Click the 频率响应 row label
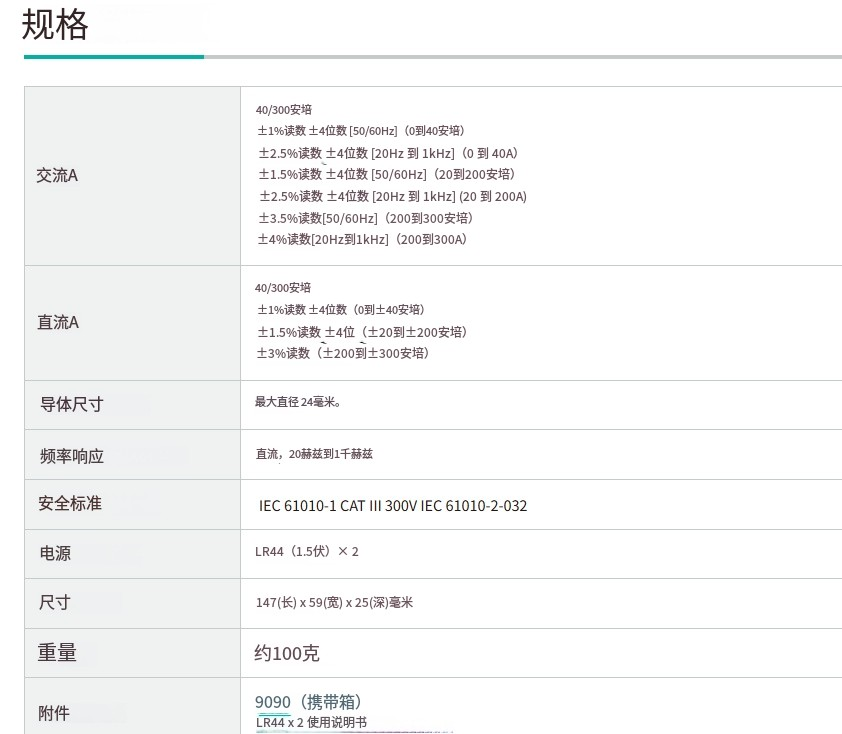The image size is (842, 734). [x=71, y=455]
